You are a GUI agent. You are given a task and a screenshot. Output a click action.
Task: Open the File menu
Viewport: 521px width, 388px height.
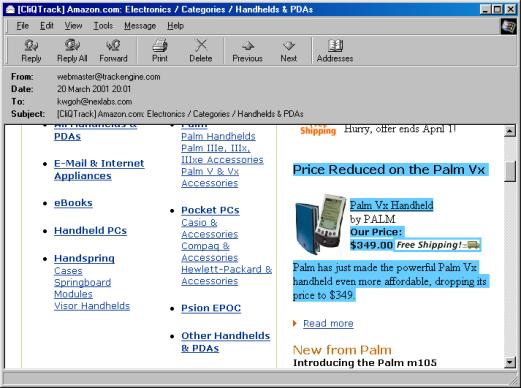click(23, 26)
